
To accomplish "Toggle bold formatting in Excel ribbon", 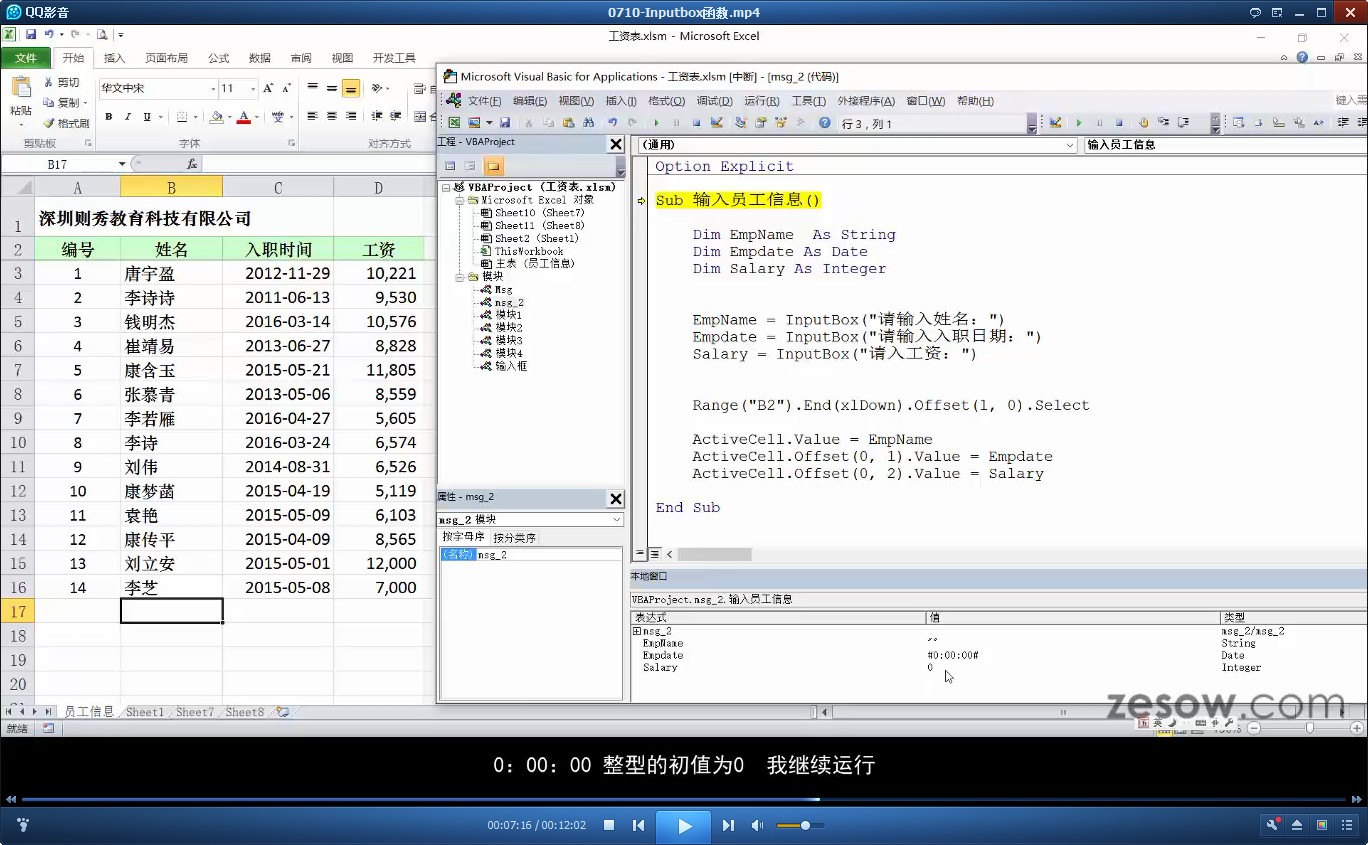I will 108,117.
